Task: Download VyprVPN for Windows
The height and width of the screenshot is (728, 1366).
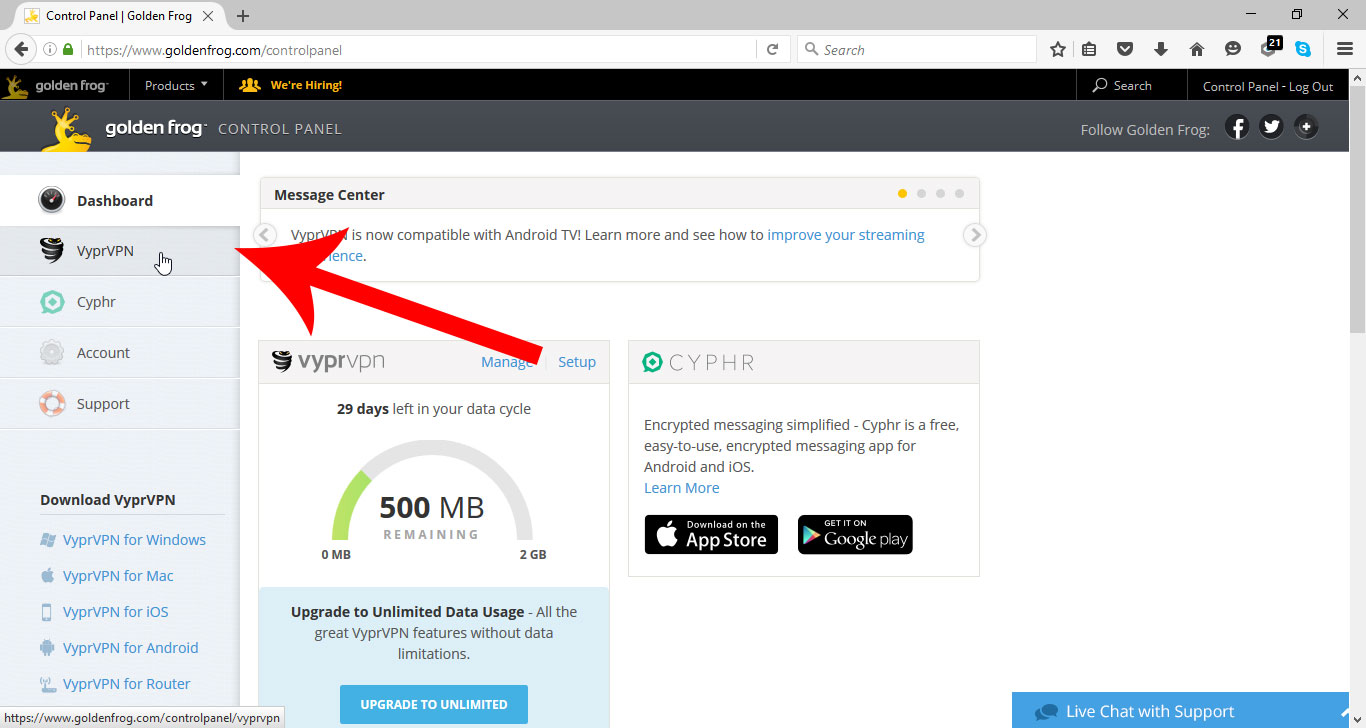Action: 134,540
